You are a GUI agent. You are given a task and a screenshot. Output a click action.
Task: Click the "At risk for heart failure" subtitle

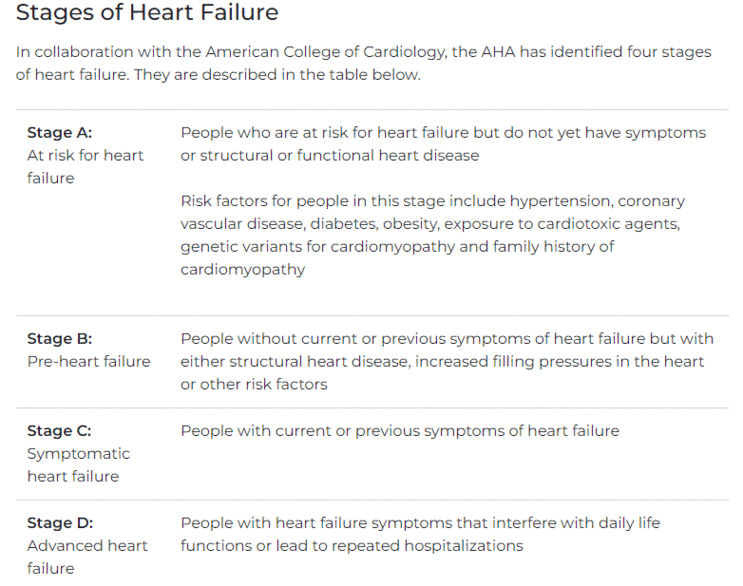tap(85, 167)
